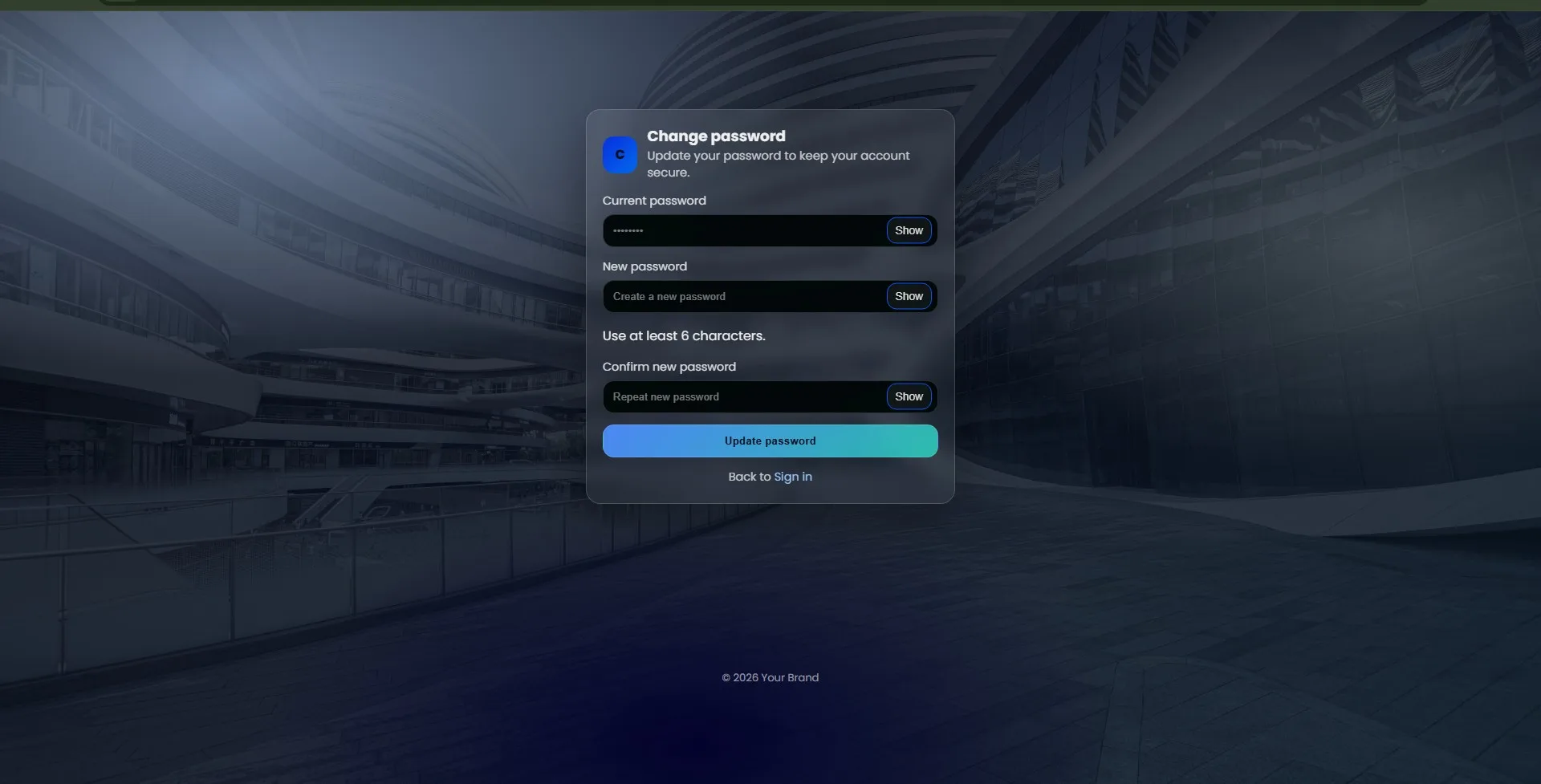Toggle Show for Confirm new password field

click(909, 397)
